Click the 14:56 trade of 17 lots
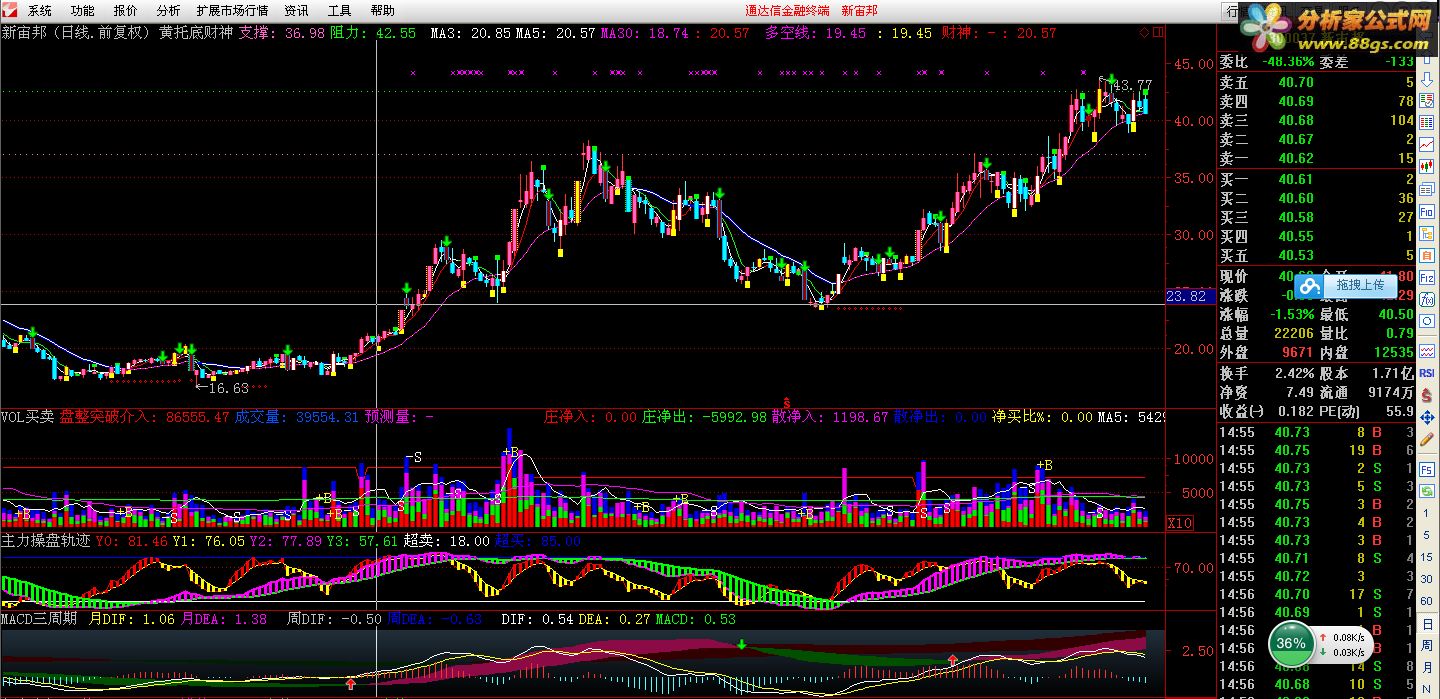The height and width of the screenshot is (699, 1440). [x=1317, y=594]
